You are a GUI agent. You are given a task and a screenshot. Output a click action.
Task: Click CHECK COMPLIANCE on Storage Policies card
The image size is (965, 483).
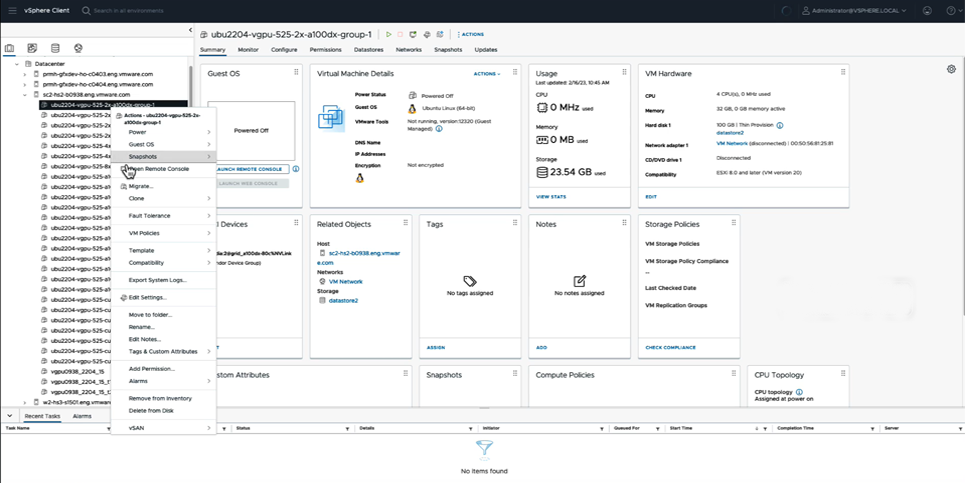coord(670,348)
